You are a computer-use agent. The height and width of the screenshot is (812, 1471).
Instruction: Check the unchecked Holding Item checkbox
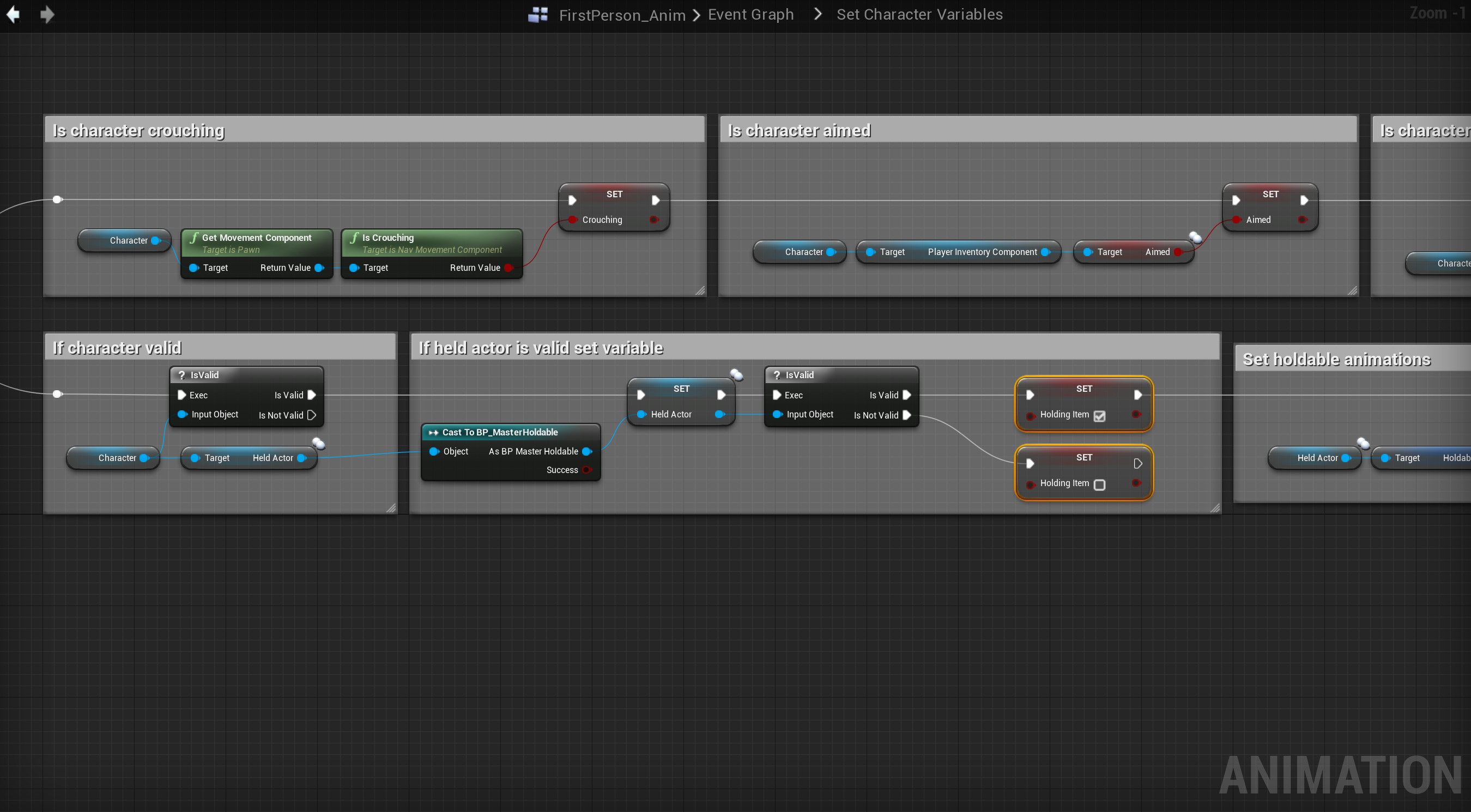pos(1099,485)
